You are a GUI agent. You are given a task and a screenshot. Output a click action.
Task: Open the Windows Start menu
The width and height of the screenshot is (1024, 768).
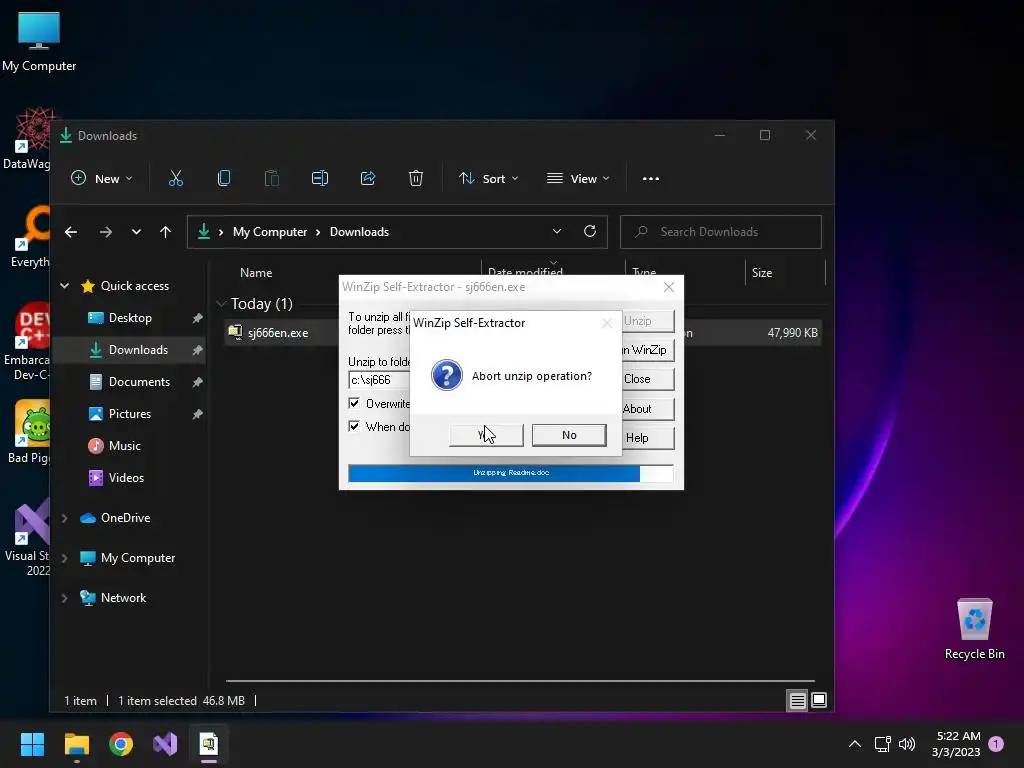[32, 744]
